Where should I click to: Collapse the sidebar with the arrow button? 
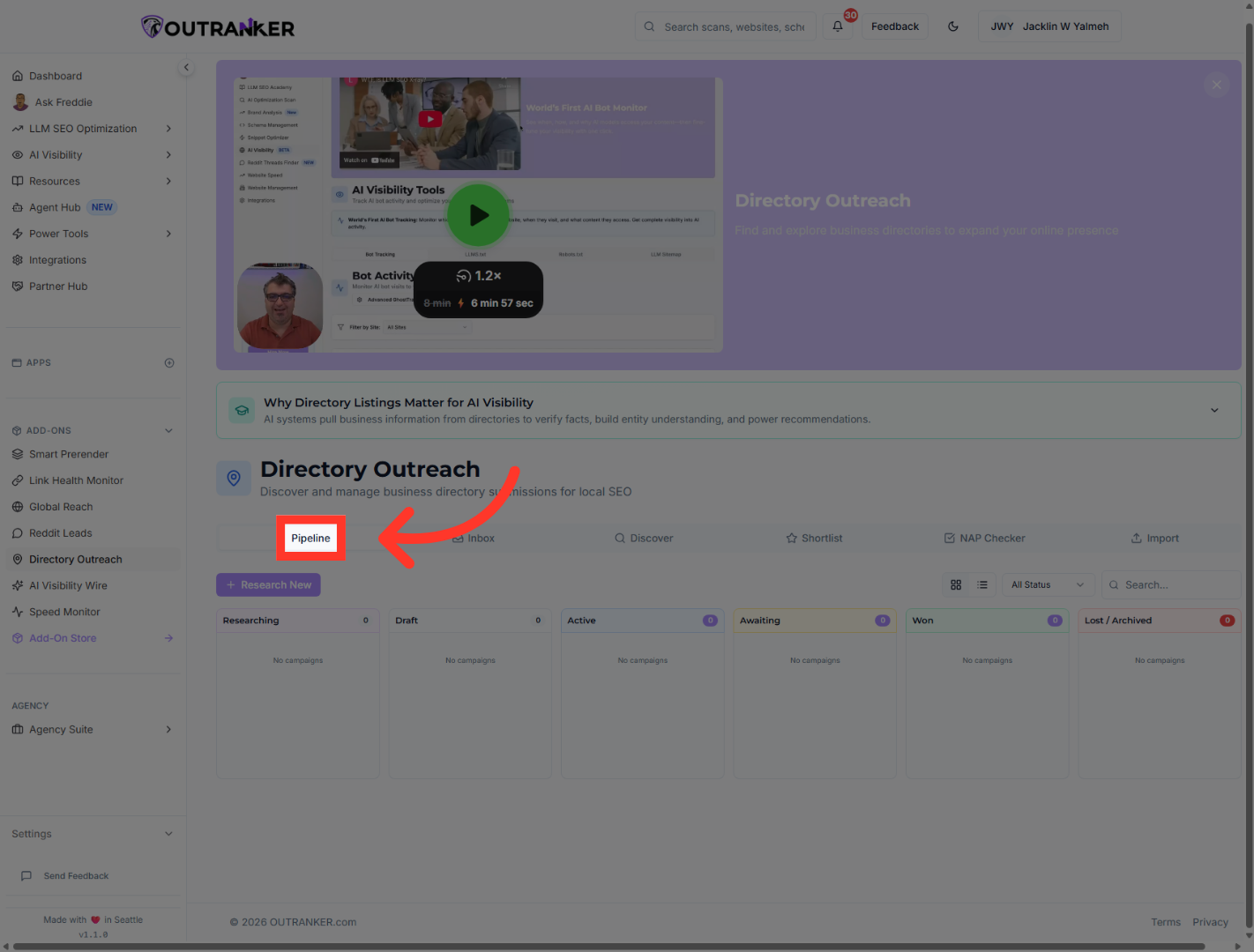(186, 67)
